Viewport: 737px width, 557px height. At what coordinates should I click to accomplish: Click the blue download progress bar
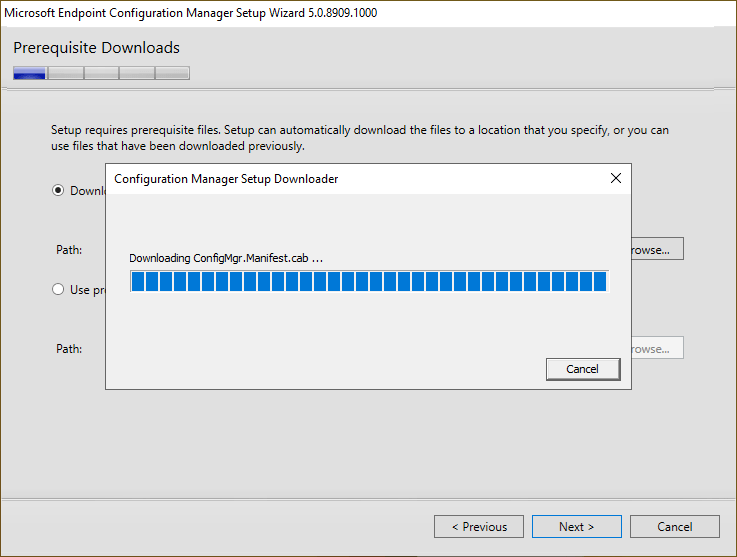coord(368,281)
